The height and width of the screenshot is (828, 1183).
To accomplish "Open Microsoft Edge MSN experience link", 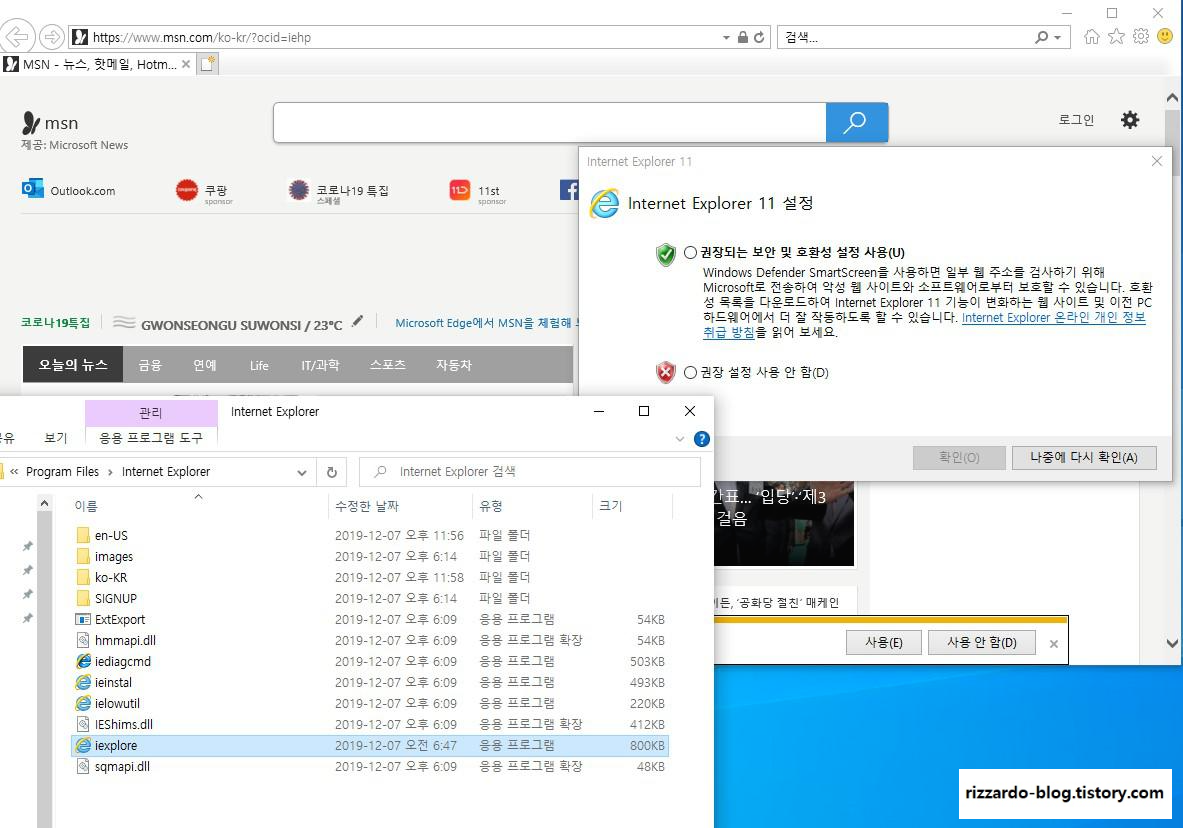I will point(485,323).
